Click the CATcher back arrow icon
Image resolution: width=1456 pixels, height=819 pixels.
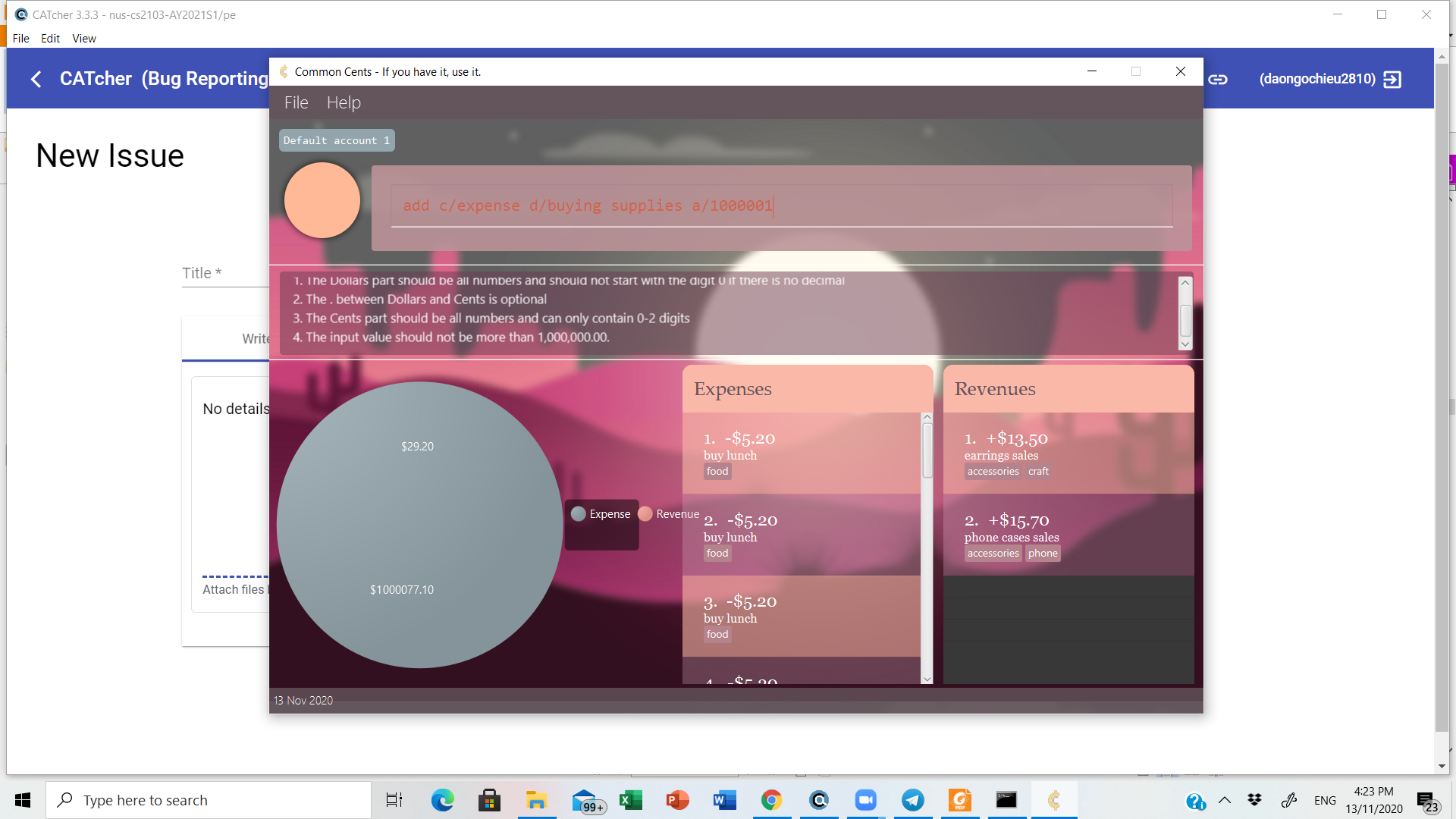point(36,79)
